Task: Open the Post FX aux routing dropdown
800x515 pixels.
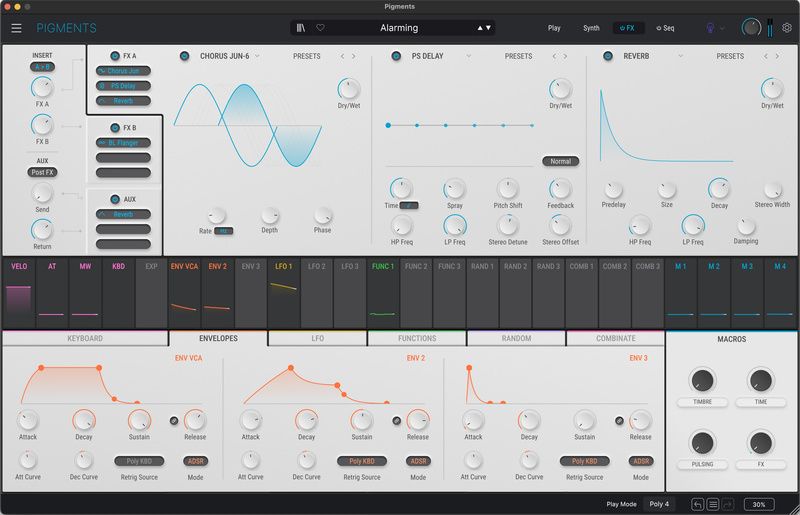Action: 42,173
